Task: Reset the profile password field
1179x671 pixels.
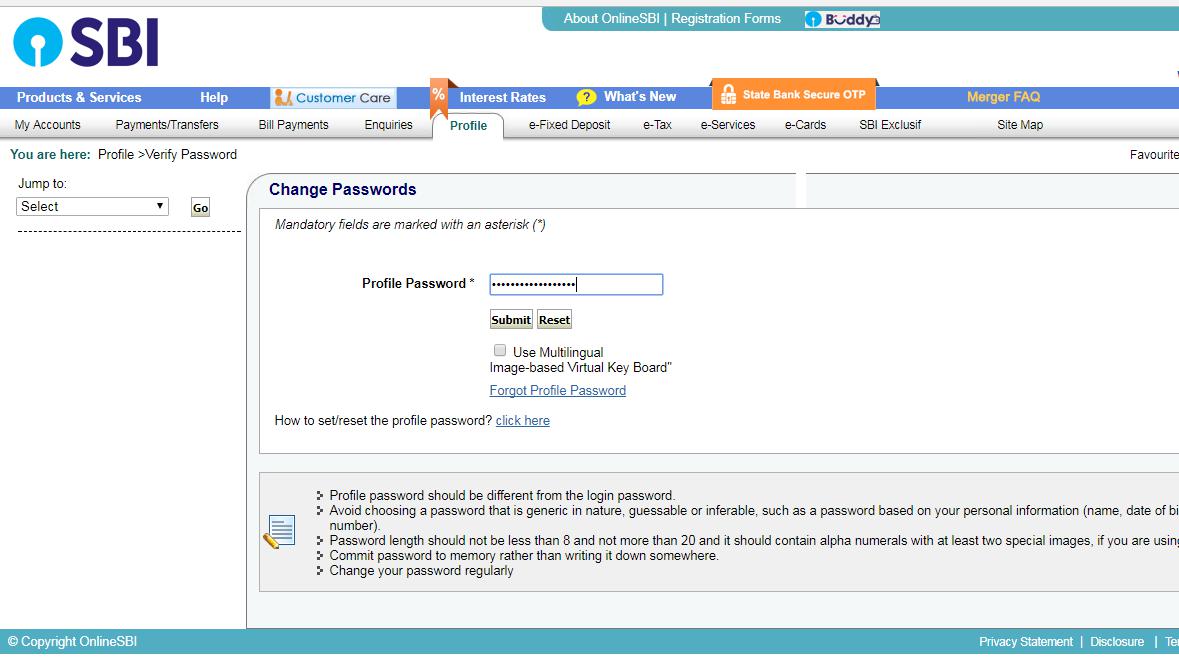Action: [554, 320]
